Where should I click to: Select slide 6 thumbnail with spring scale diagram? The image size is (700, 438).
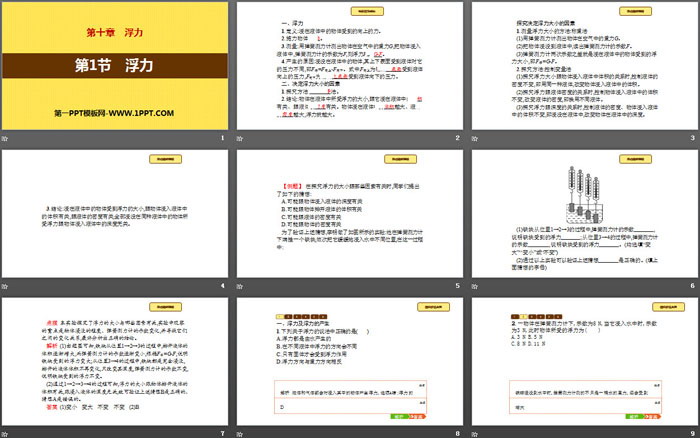coord(585,213)
